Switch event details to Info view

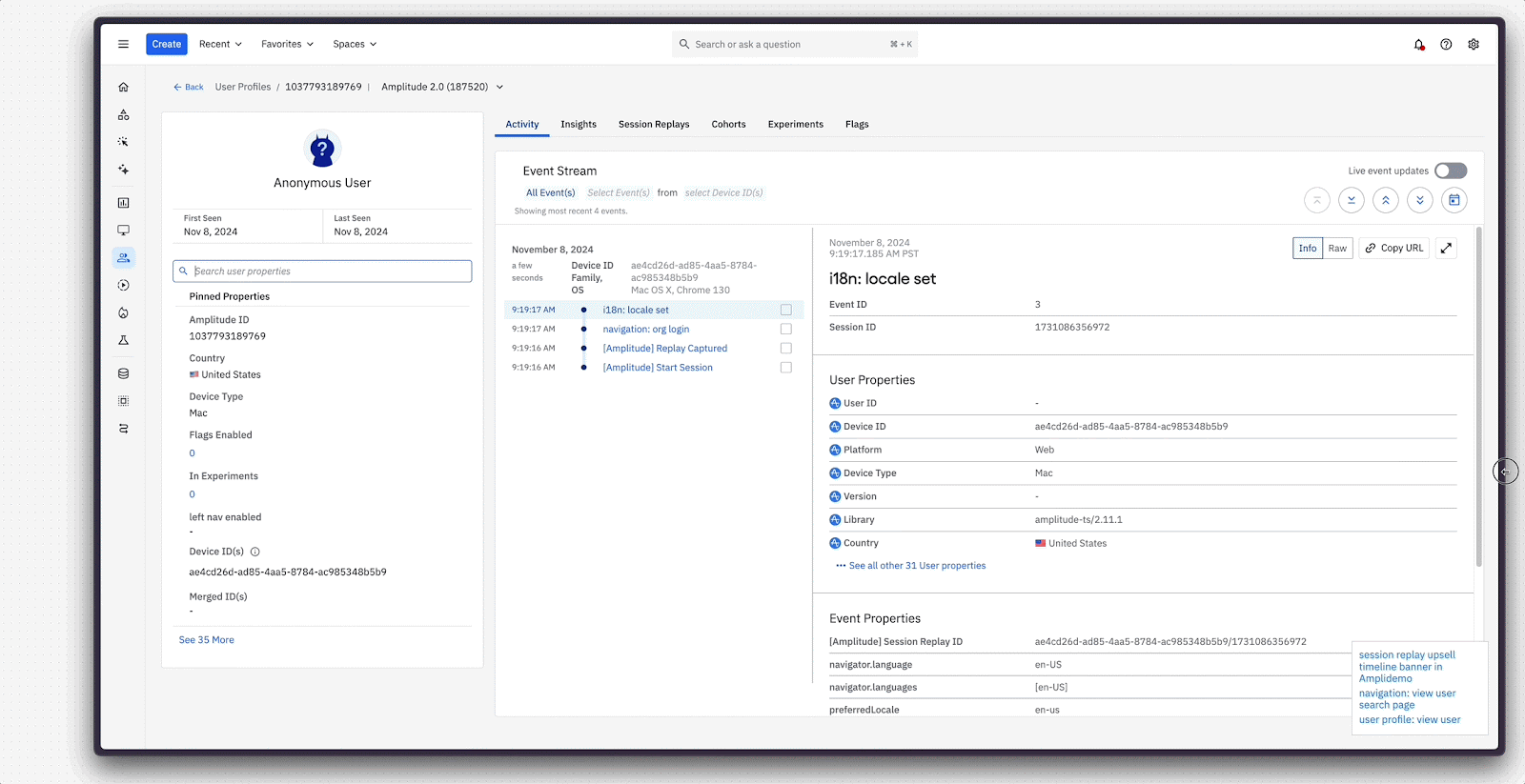click(1308, 248)
